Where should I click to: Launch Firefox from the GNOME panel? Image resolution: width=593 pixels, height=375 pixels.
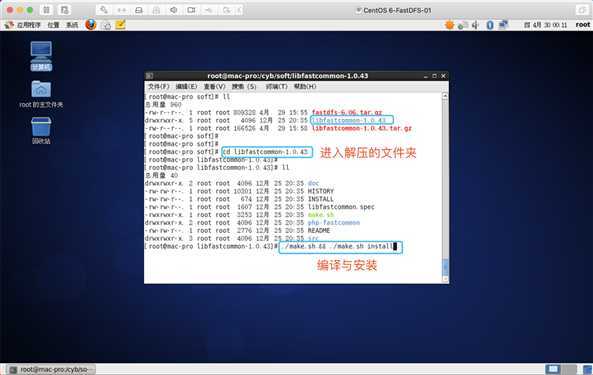pyautogui.click(x=91, y=25)
